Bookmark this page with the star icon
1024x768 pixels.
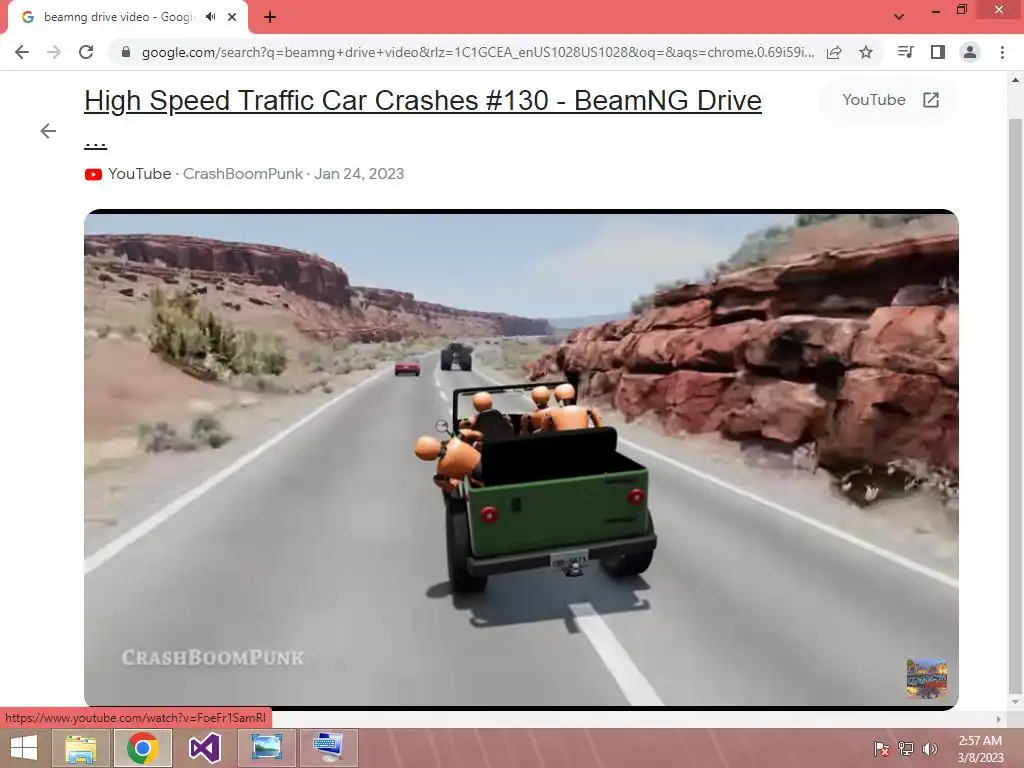[x=866, y=52]
